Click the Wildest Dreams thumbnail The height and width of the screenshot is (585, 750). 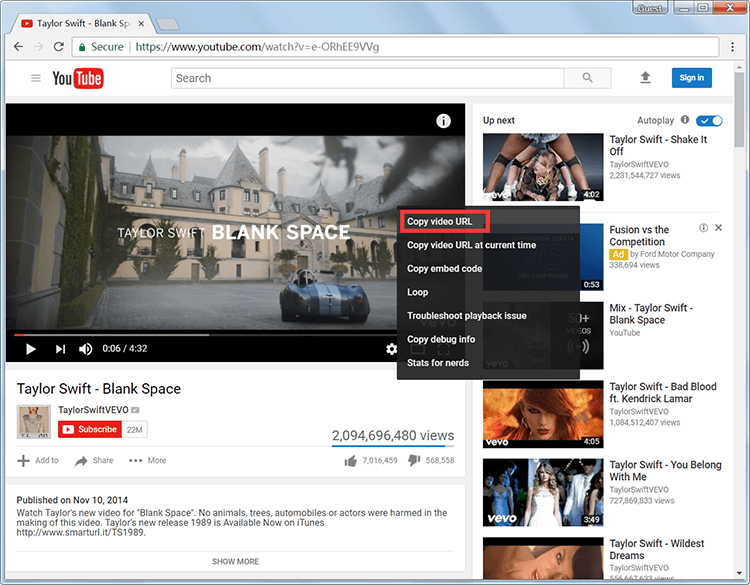(543, 558)
